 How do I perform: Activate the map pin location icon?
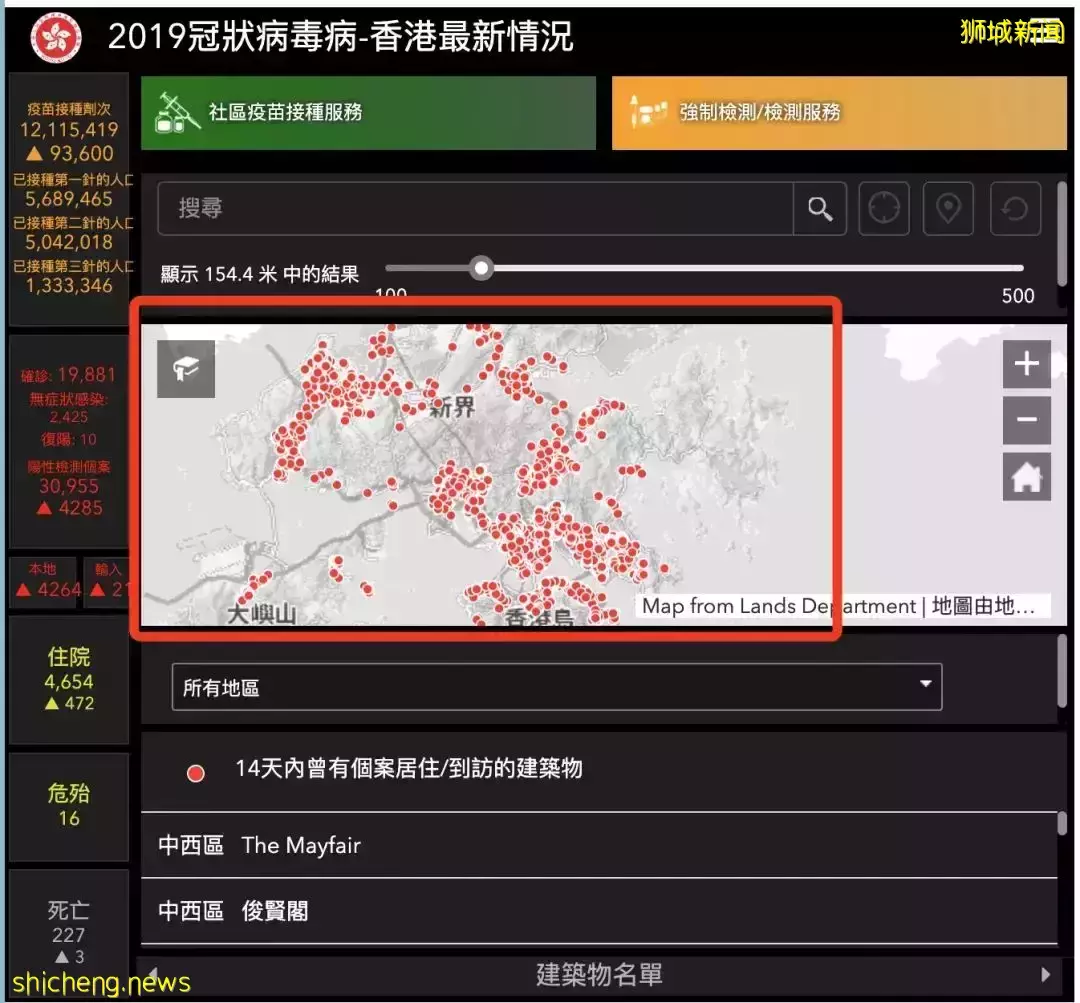(948, 208)
